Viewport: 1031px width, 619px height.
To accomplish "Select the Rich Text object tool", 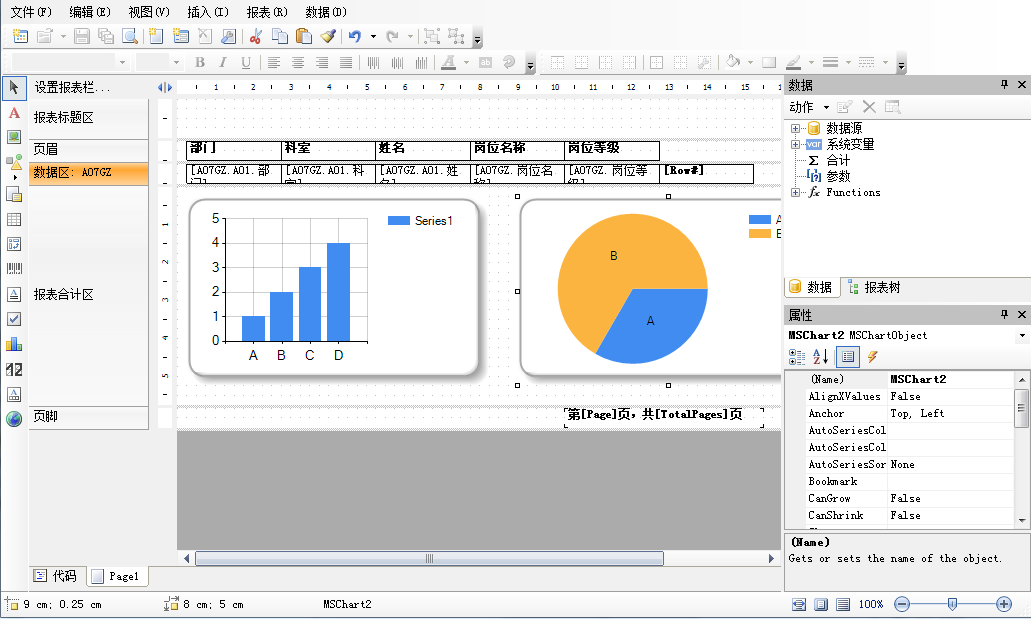I will click(x=14, y=294).
